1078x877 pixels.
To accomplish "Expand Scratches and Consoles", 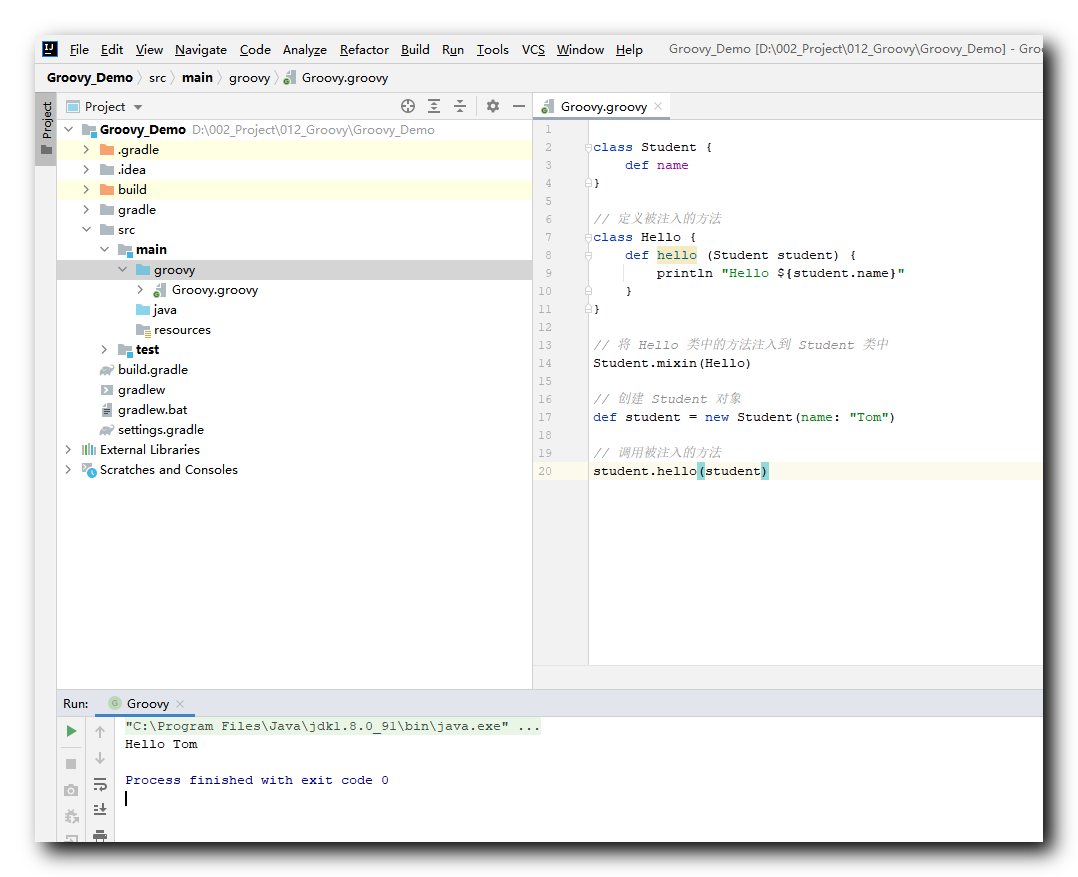I will point(68,469).
